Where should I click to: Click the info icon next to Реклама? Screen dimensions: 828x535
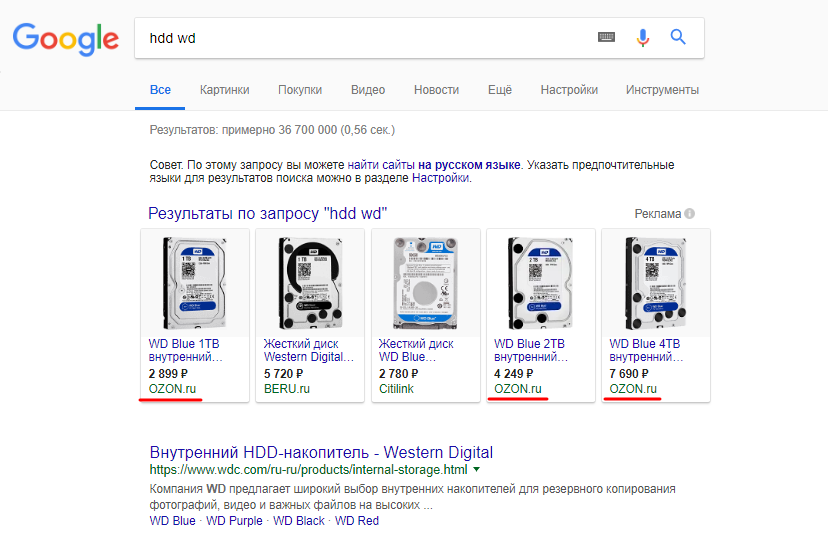(x=690, y=213)
